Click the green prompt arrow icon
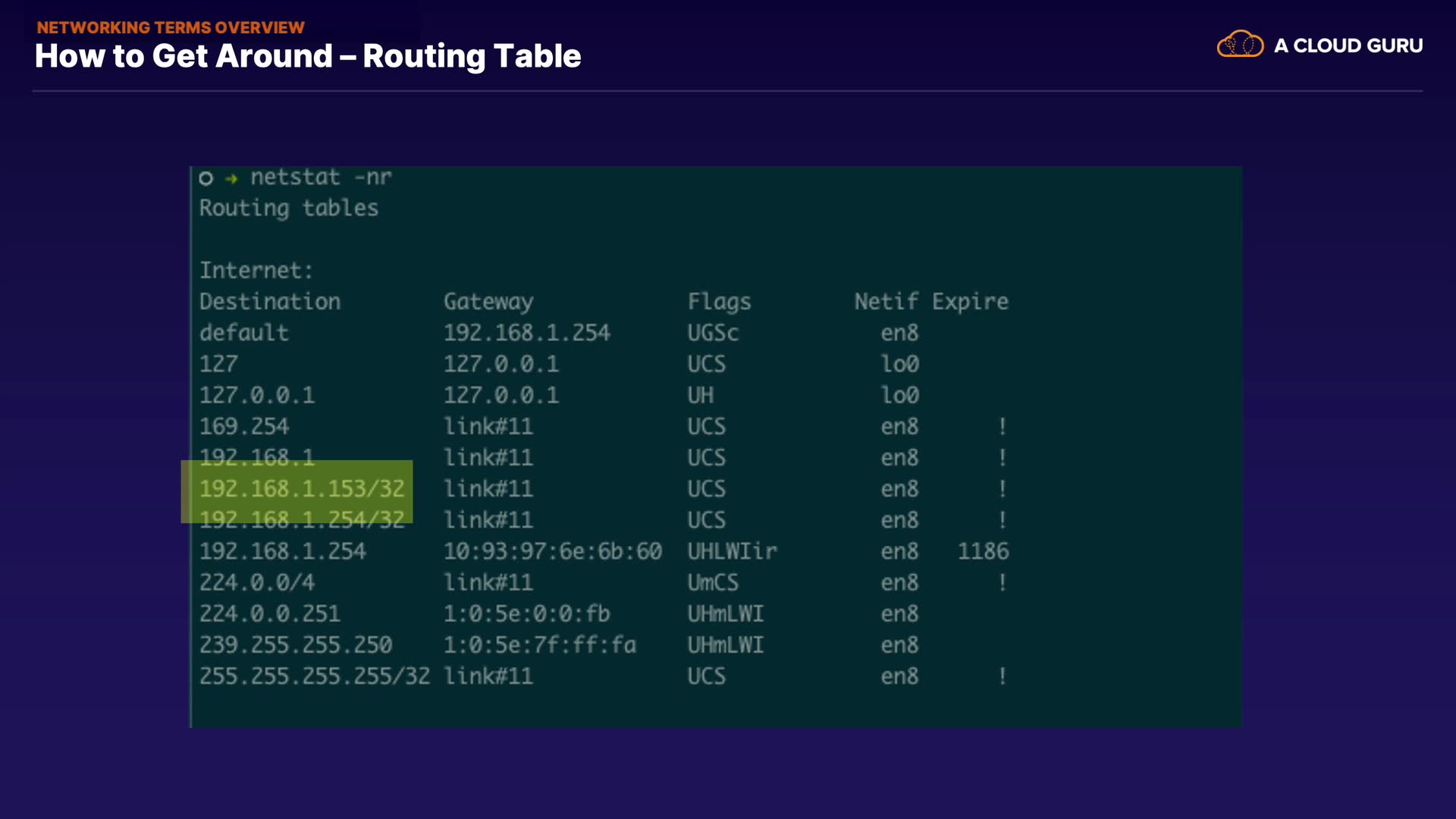 tap(232, 178)
